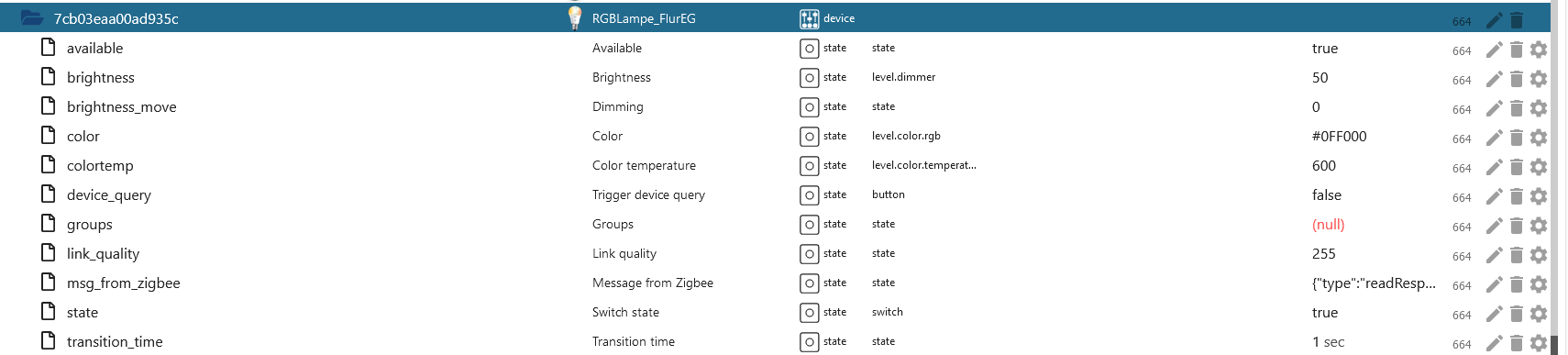The width and height of the screenshot is (1568, 355).
Task: Select the groups state in the tree
Action: click(x=89, y=225)
